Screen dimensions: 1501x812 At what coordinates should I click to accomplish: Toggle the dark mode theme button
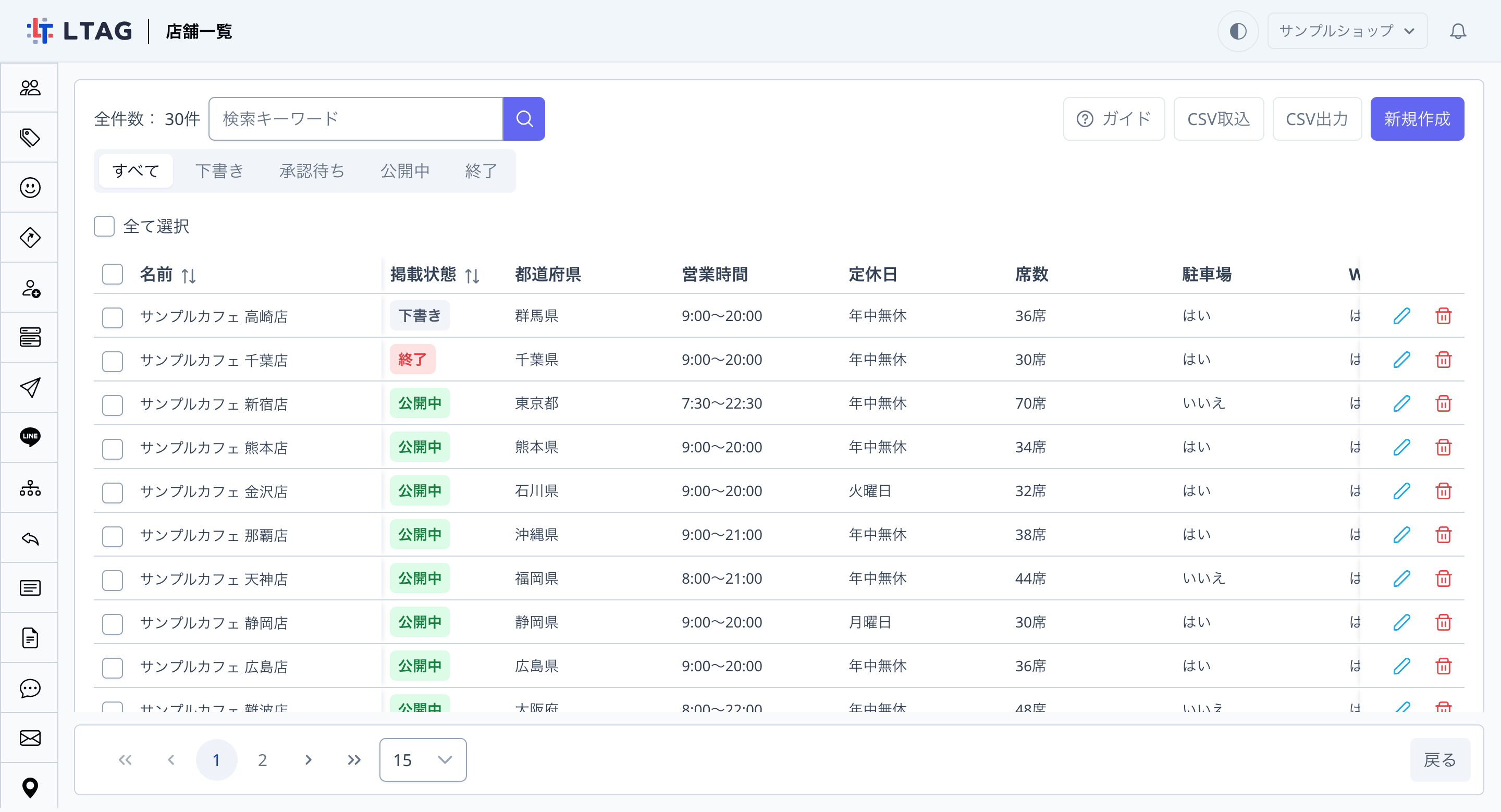click(1238, 31)
